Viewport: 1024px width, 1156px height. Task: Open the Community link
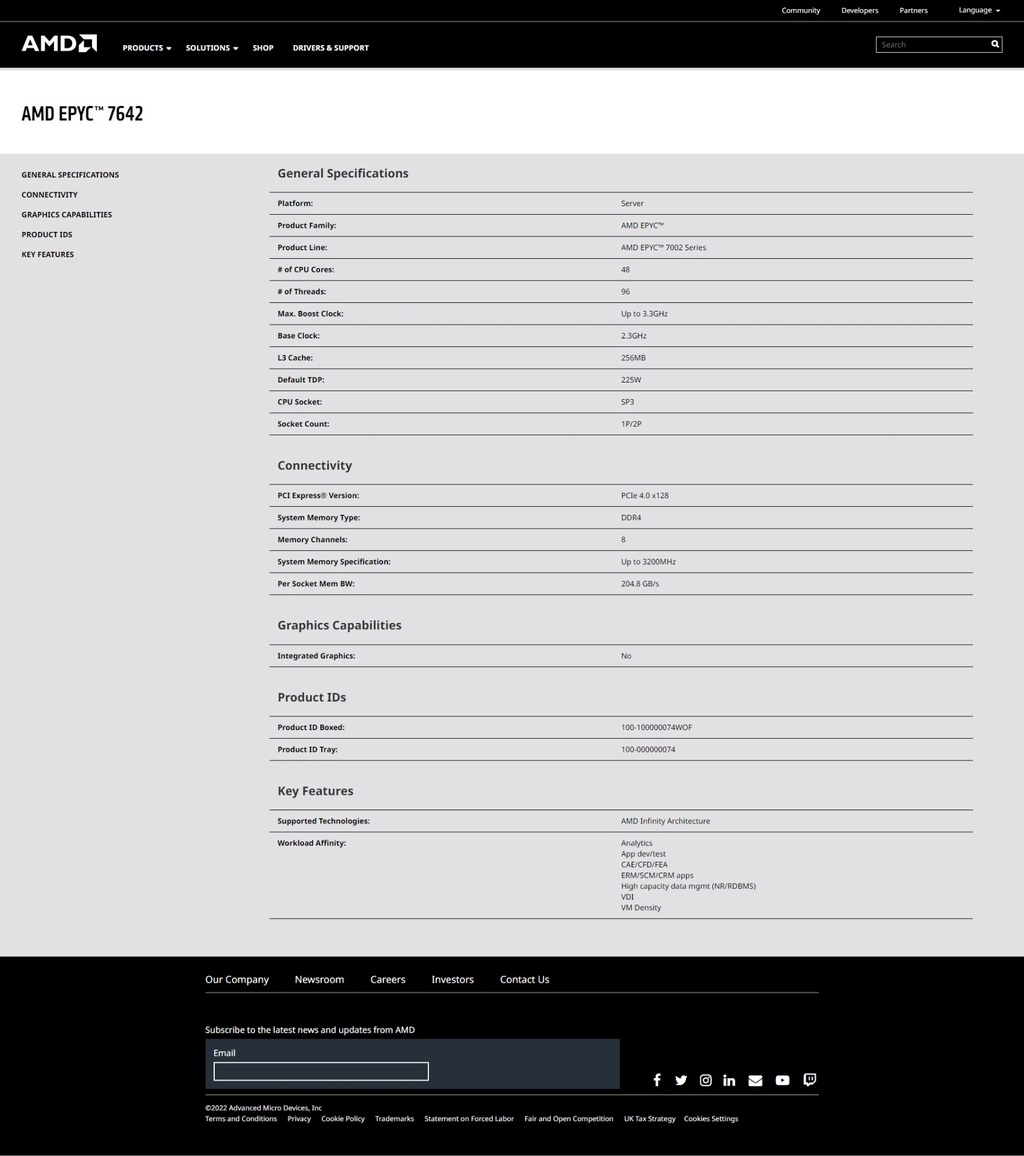click(801, 10)
